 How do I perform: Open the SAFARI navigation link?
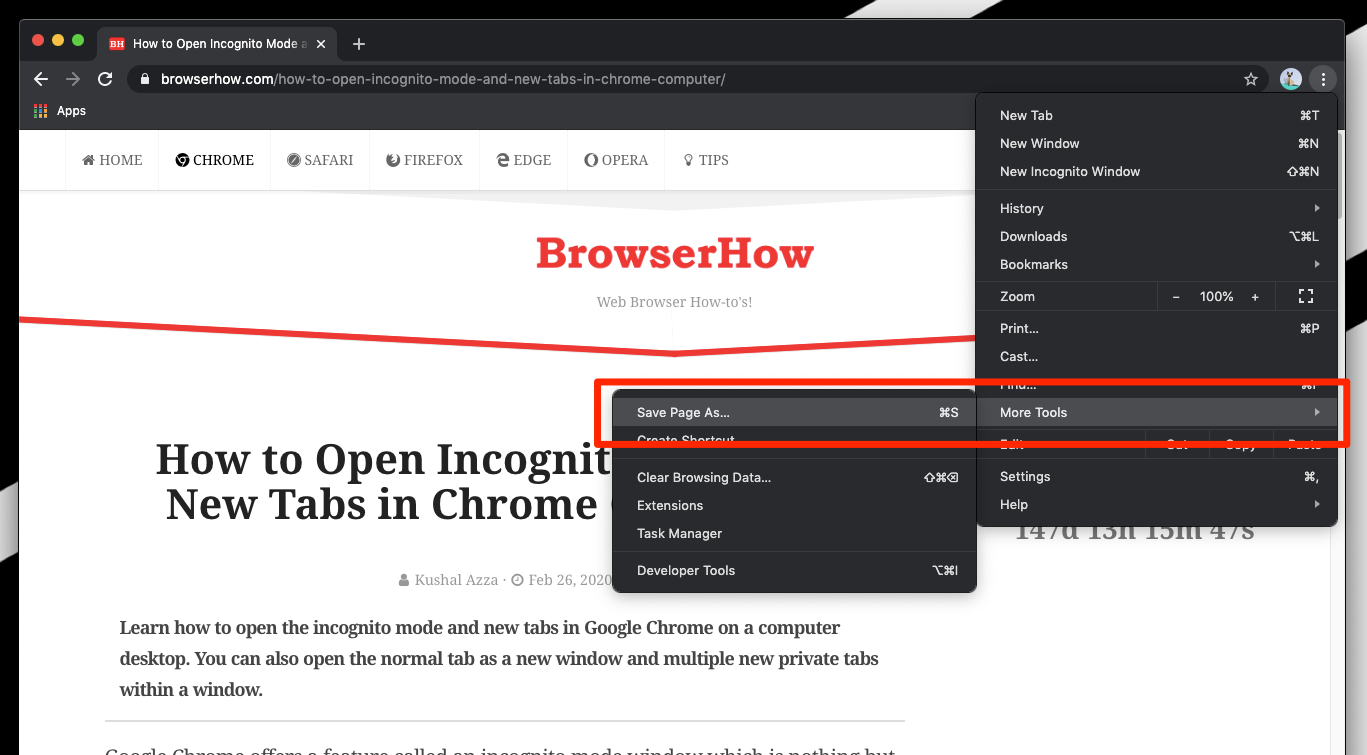320,160
